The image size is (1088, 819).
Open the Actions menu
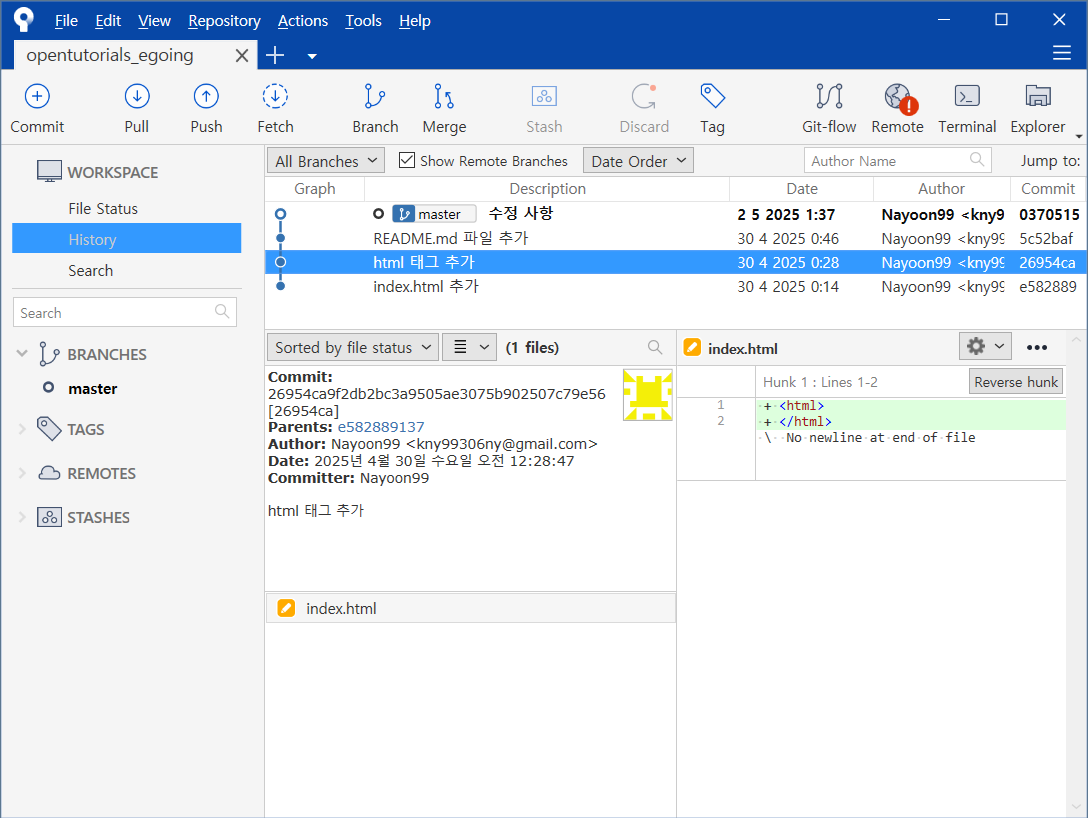pyautogui.click(x=303, y=21)
